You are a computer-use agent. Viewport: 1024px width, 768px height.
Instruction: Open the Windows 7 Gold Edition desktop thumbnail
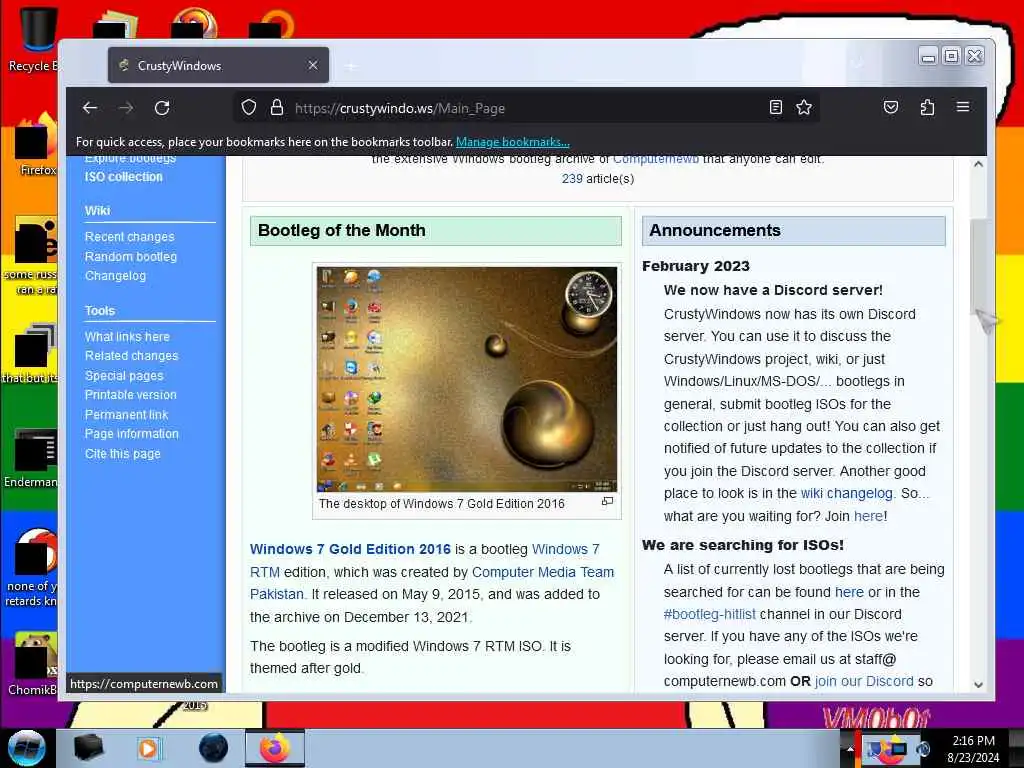point(466,379)
